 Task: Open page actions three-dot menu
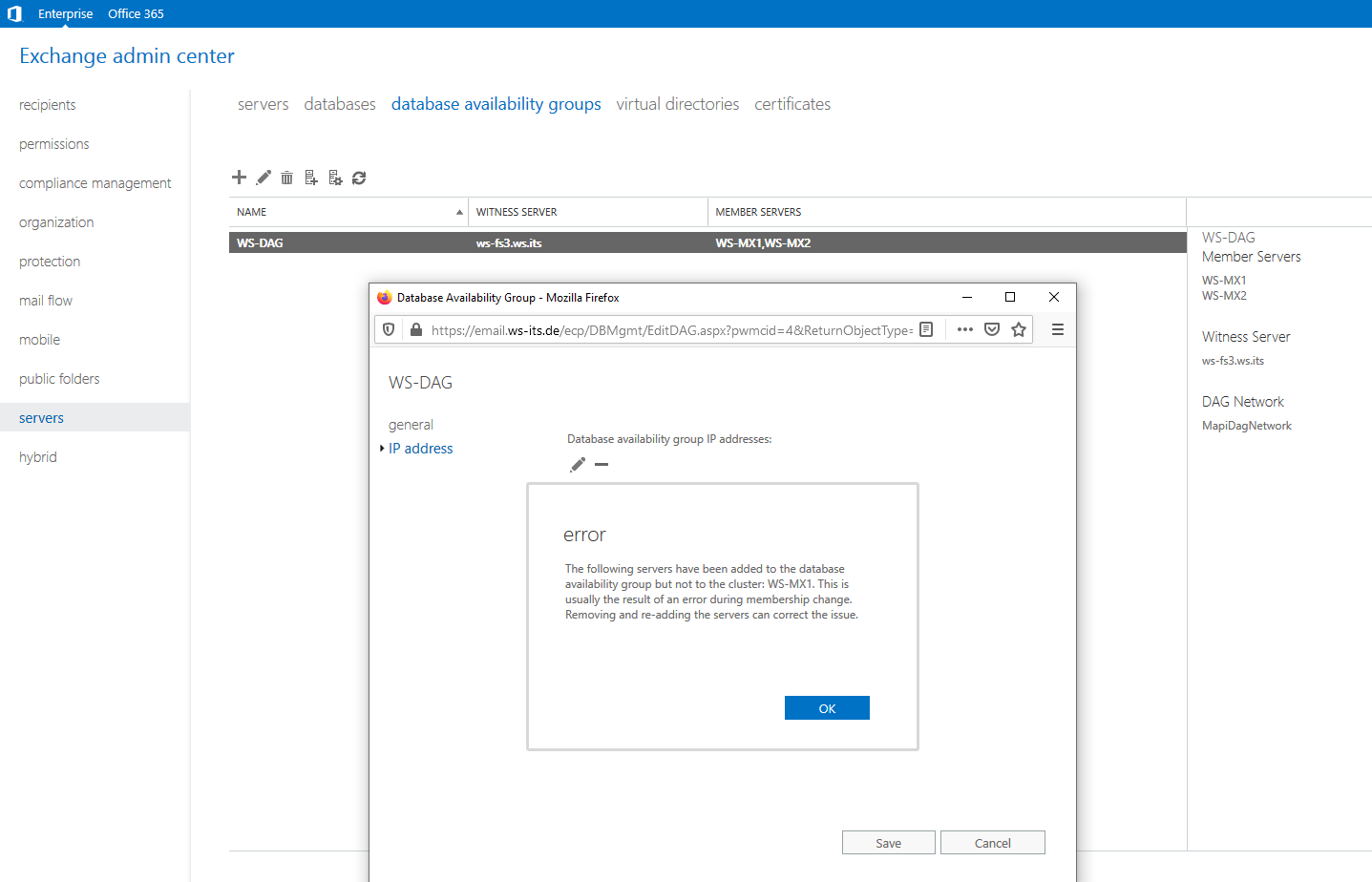[965, 329]
